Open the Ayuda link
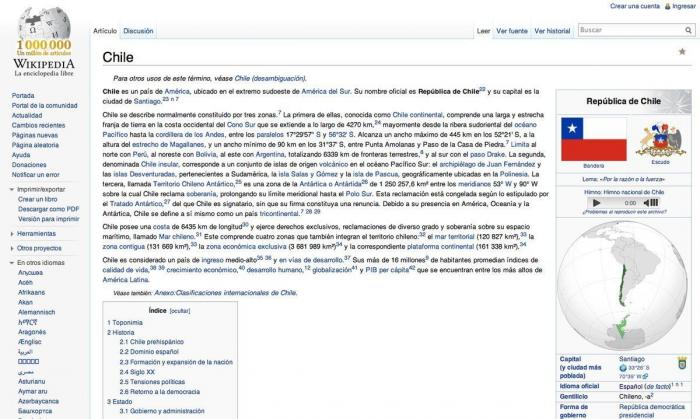The height and width of the screenshot is (419, 700). pyautogui.click(x=21, y=155)
